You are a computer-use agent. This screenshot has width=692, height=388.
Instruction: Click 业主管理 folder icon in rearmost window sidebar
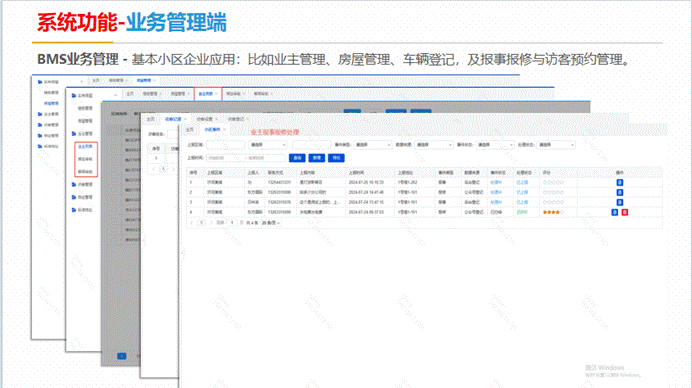tap(40, 114)
